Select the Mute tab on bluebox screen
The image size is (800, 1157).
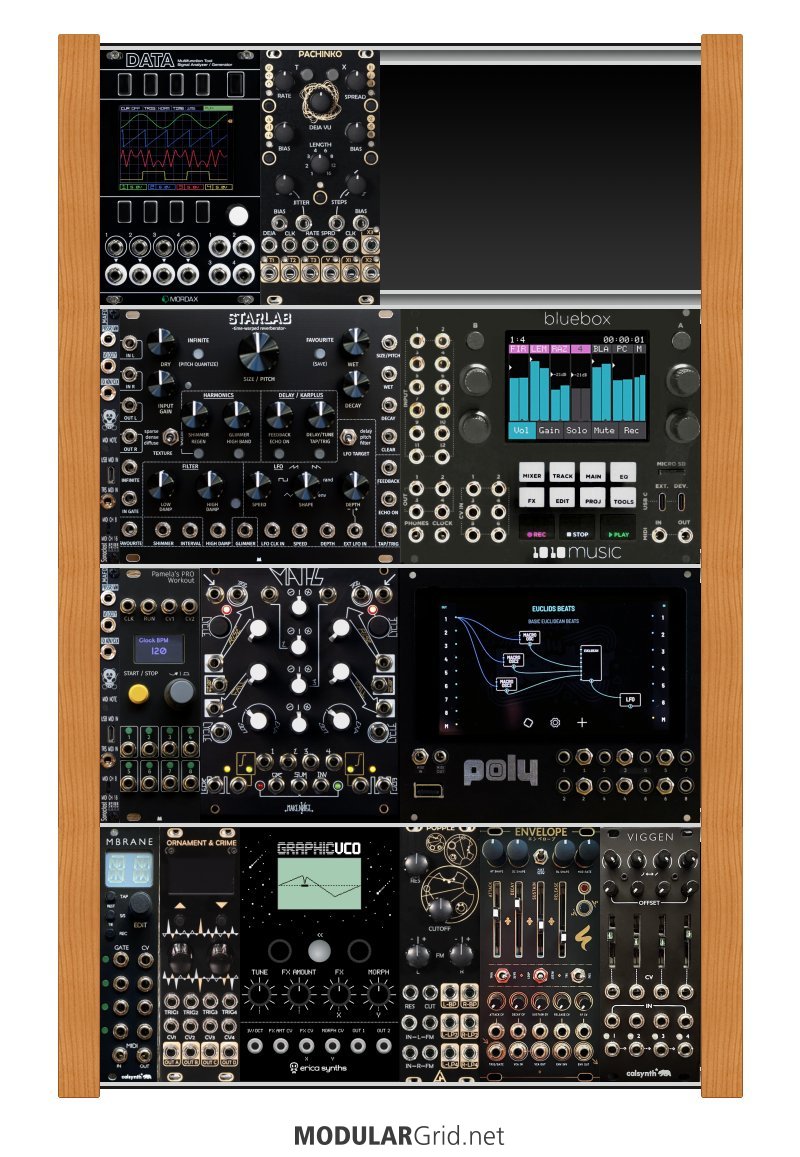coord(604,430)
